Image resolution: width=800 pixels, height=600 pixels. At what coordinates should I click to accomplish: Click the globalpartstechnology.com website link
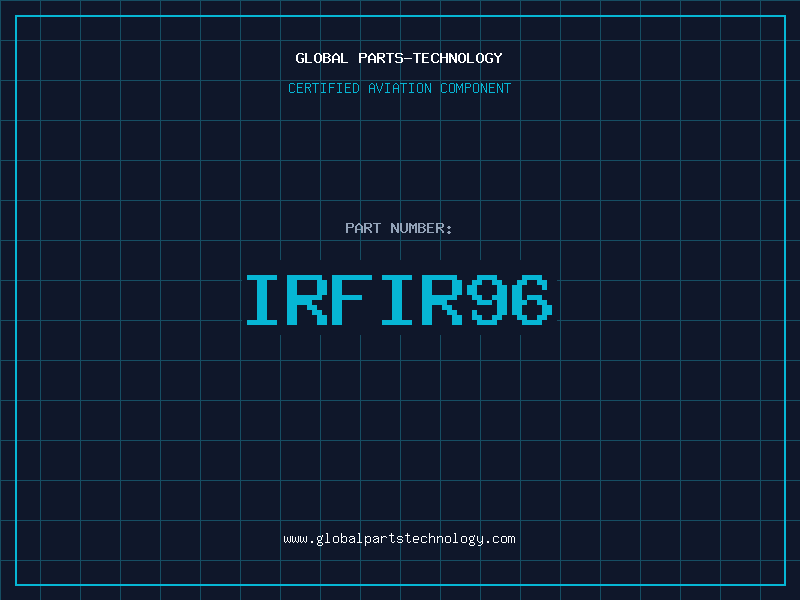tap(399, 539)
